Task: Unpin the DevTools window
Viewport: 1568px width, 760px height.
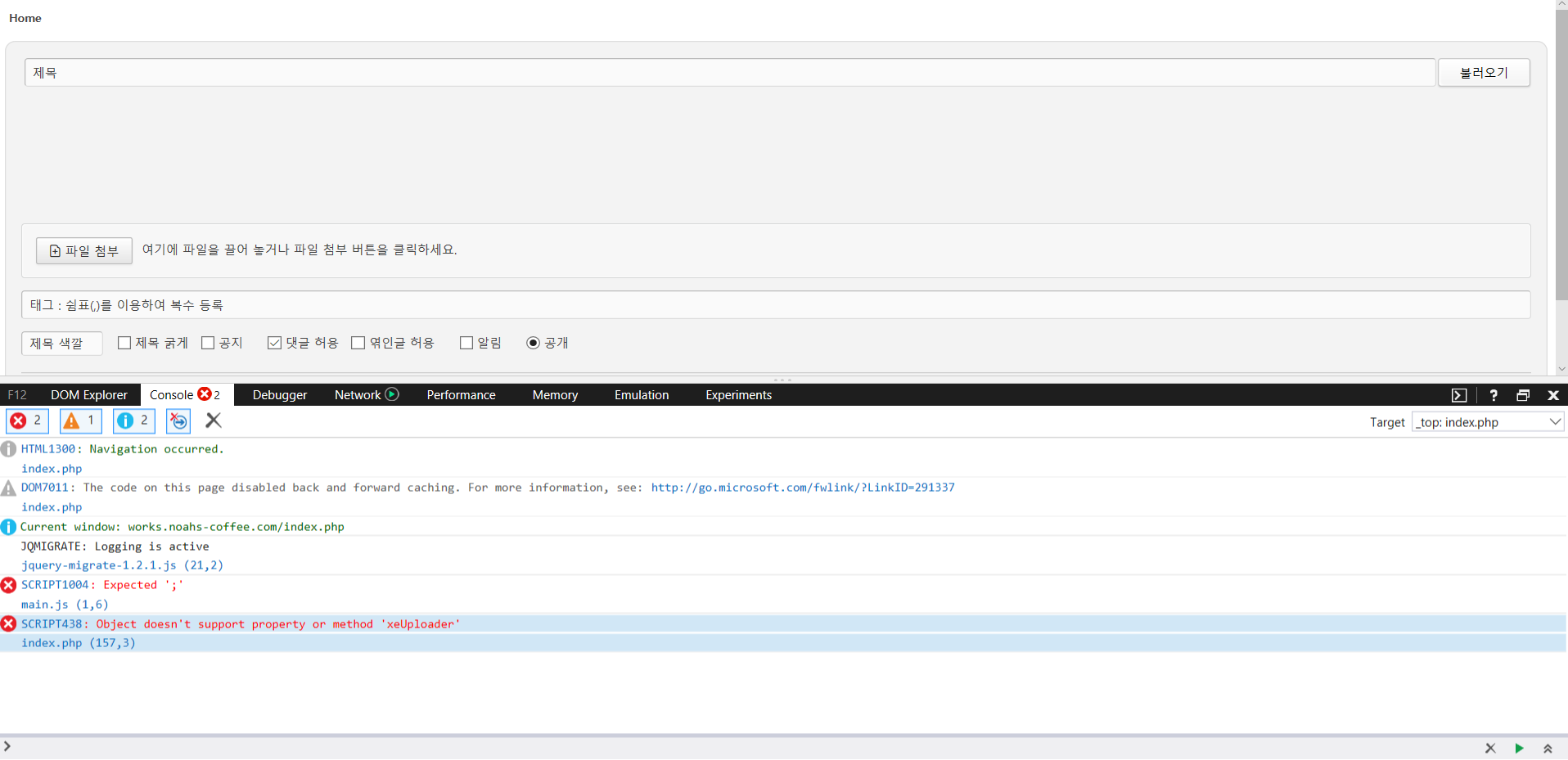Action: coord(1523,395)
